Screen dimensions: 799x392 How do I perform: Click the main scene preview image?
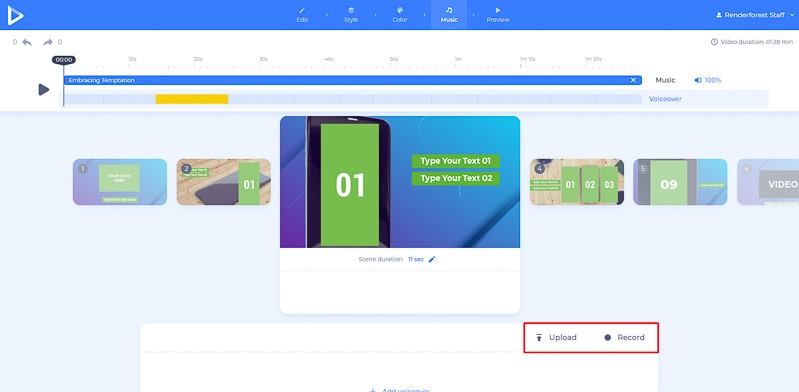point(400,182)
